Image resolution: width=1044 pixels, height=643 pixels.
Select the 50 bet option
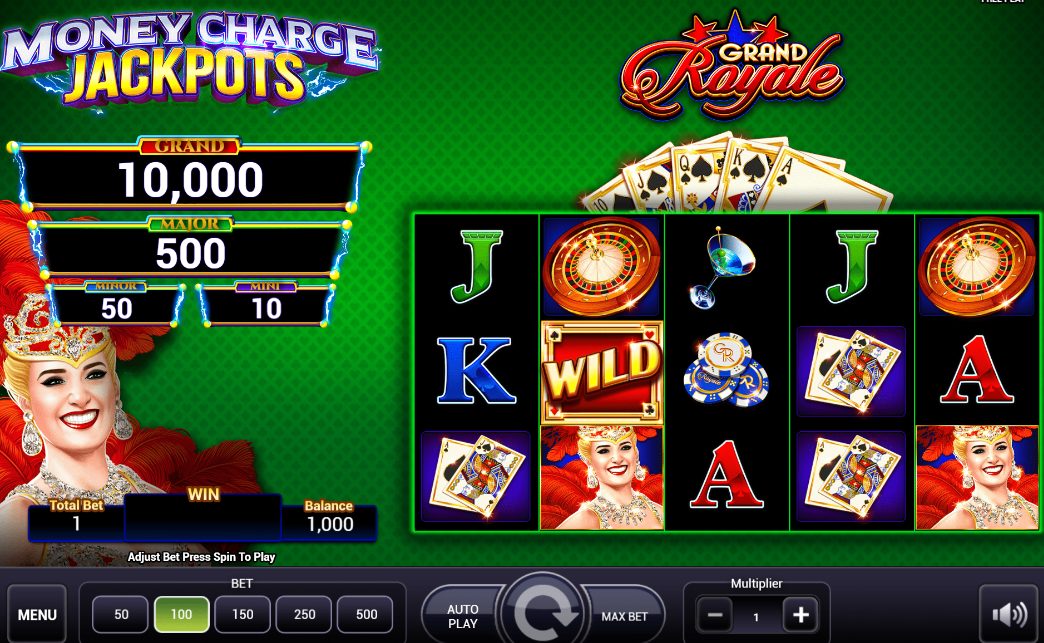(121, 614)
